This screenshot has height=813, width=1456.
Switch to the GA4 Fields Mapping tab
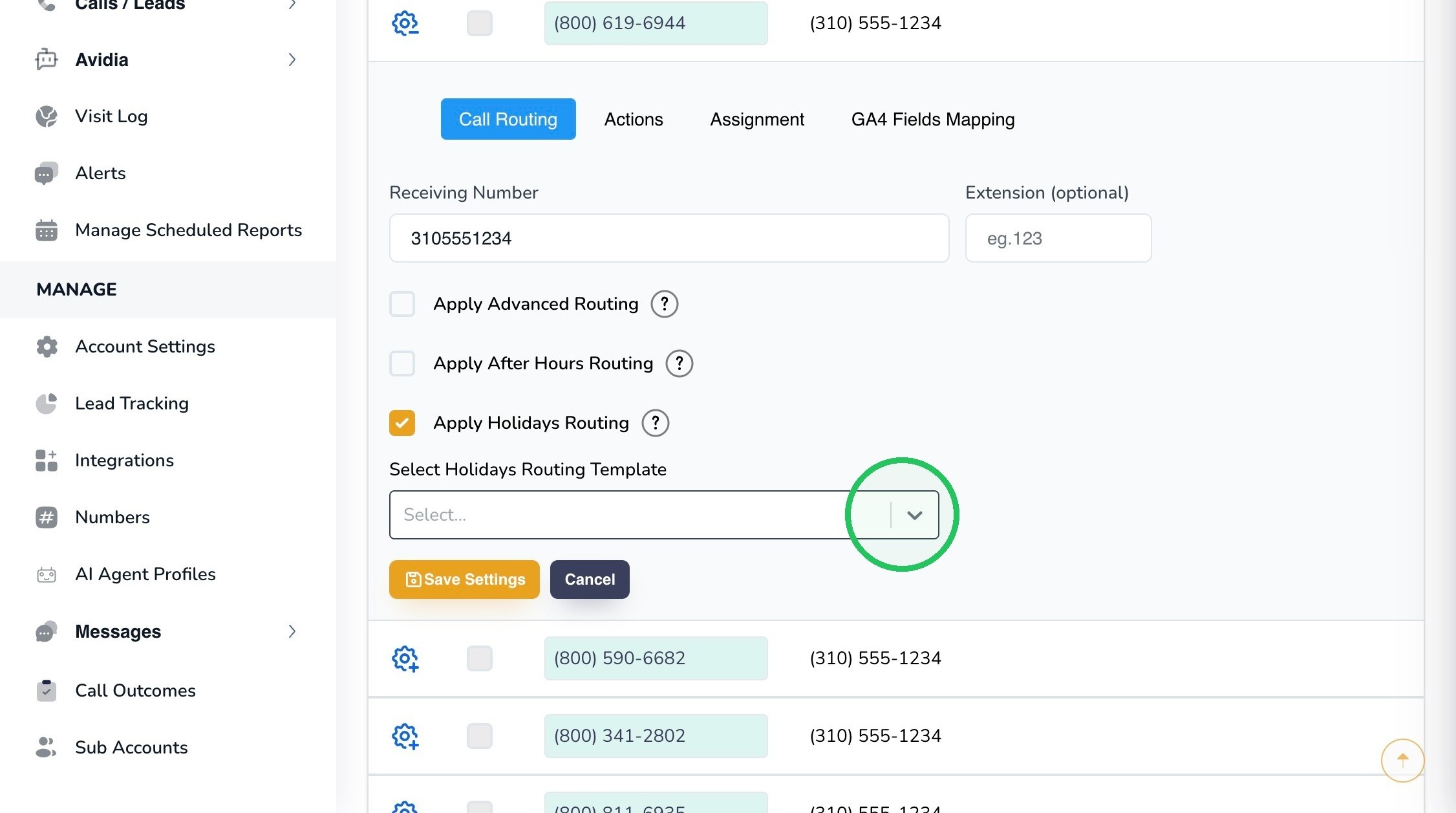[x=933, y=119]
